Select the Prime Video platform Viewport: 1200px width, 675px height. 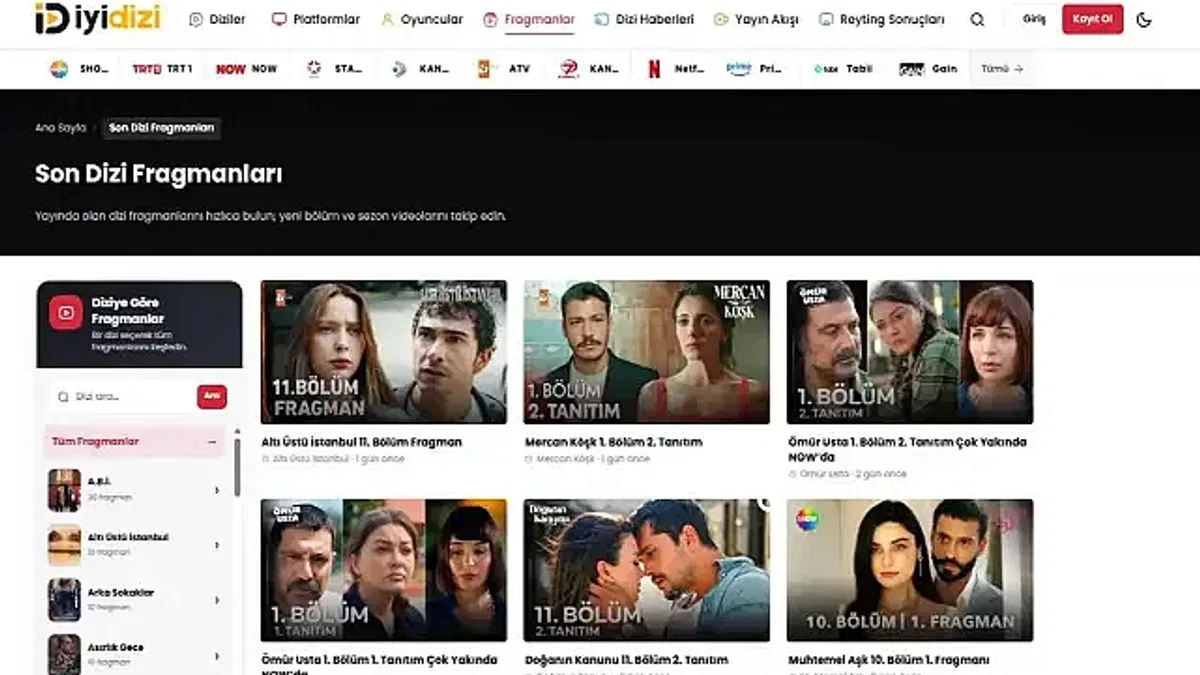[755, 69]
